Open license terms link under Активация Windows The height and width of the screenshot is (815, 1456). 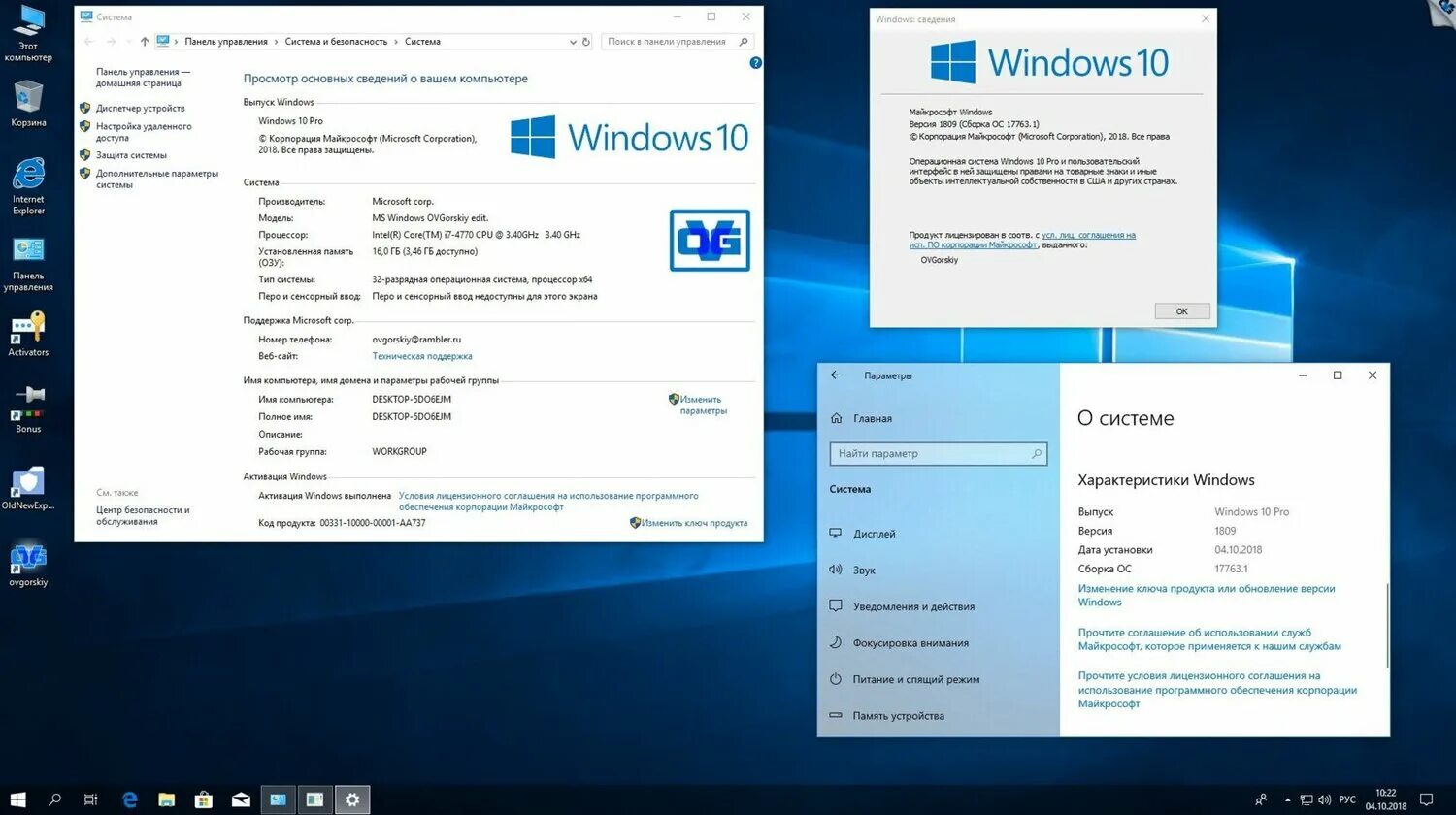point(548,501)
